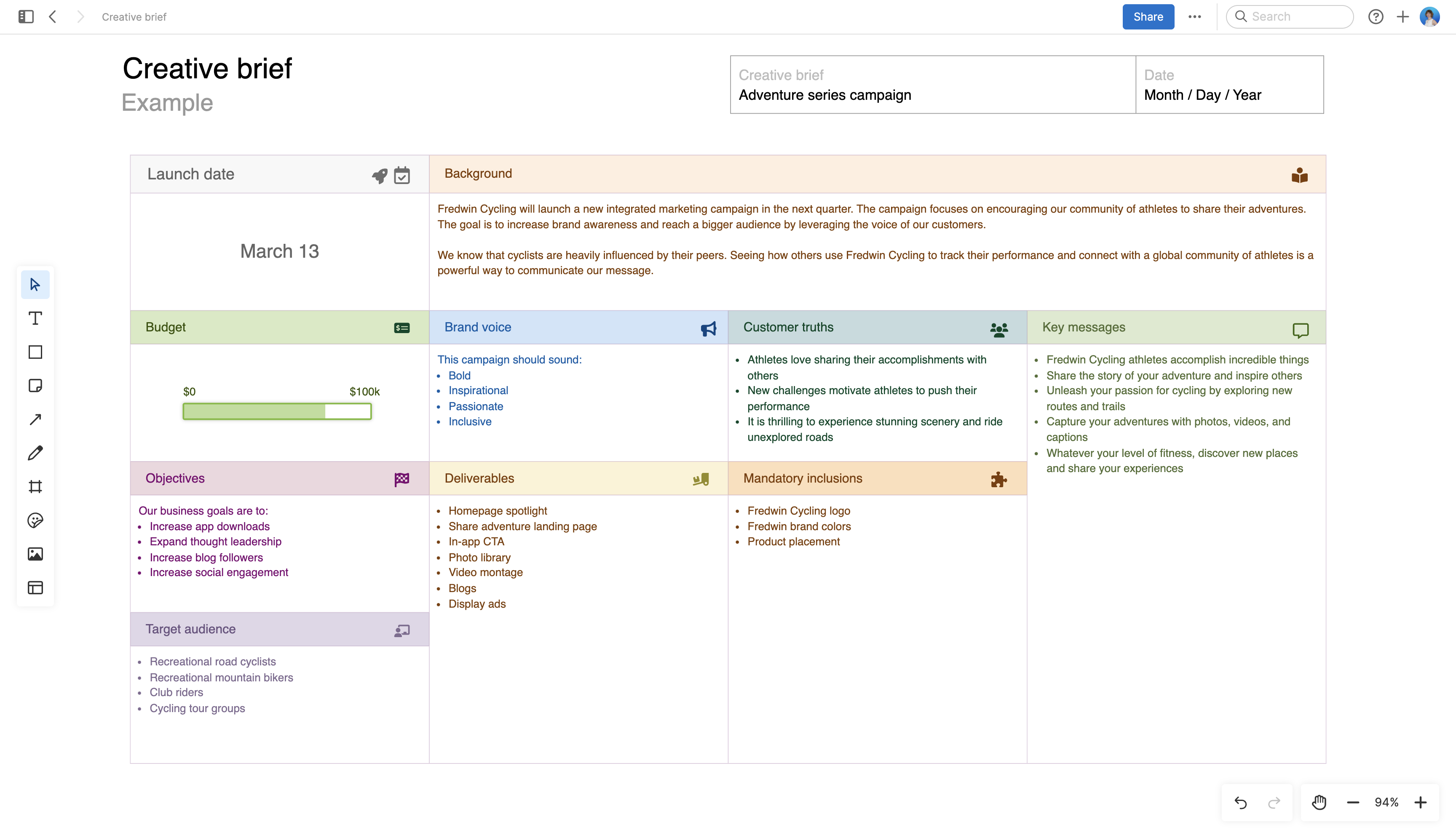
Task: Adjust the Budget progress slider
Action: coord(325,411)
